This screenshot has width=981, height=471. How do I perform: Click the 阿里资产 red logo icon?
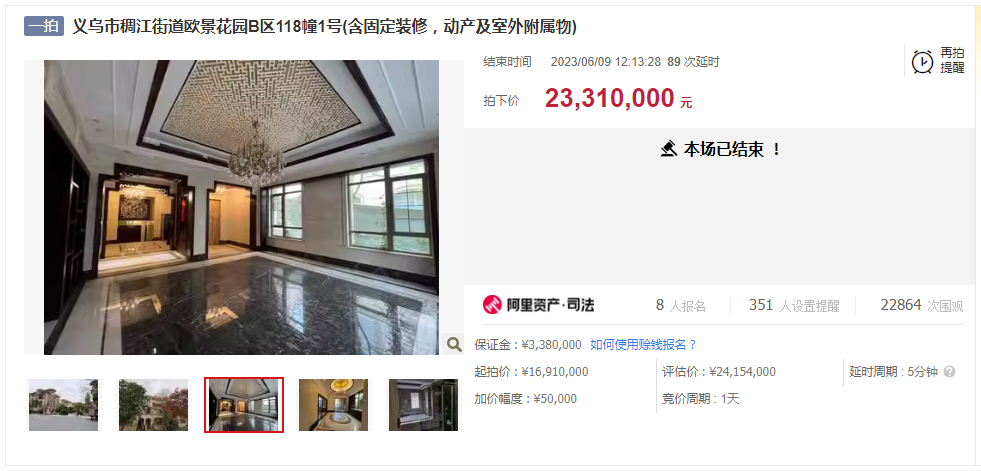click(x=492, y=305)
